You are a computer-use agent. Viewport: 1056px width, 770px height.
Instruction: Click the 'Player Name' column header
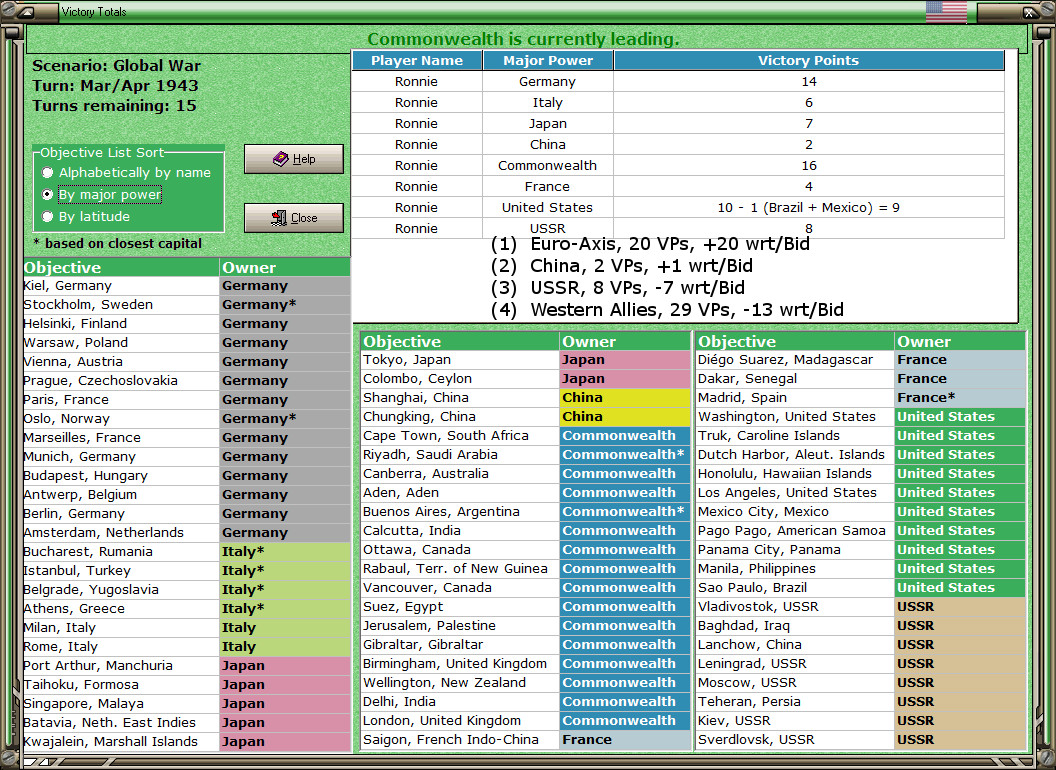(417, 60)
